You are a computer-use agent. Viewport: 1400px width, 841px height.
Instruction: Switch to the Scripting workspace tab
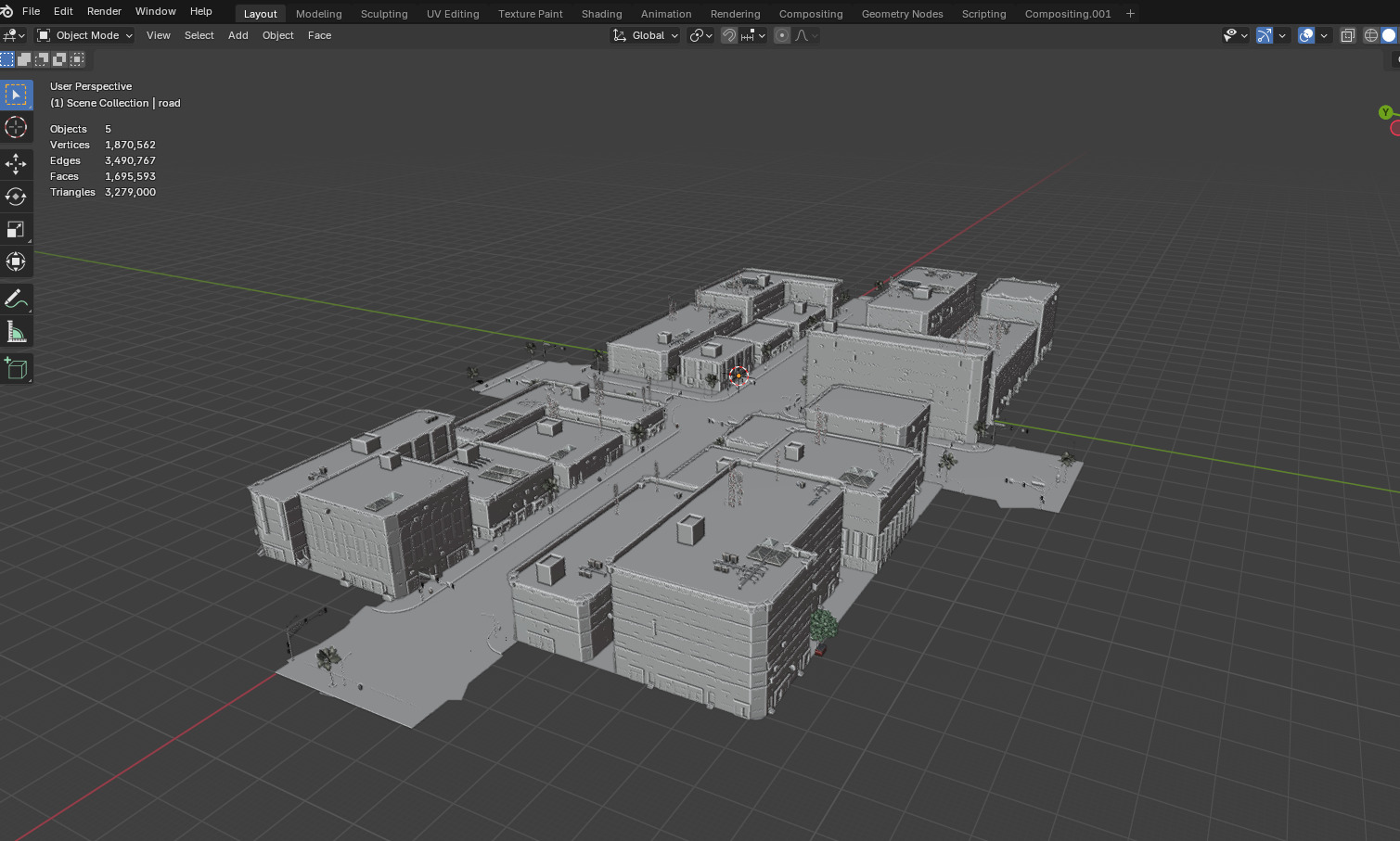pos(983,14)
